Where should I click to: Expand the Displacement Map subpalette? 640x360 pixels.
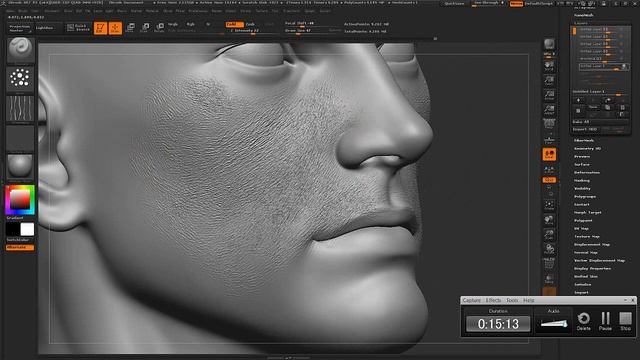(x=592, y=244)
